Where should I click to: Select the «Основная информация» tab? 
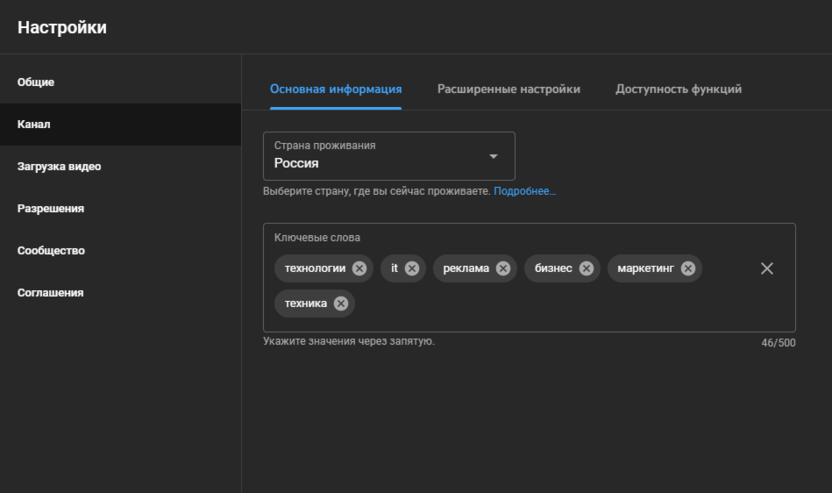coord(335,89)
